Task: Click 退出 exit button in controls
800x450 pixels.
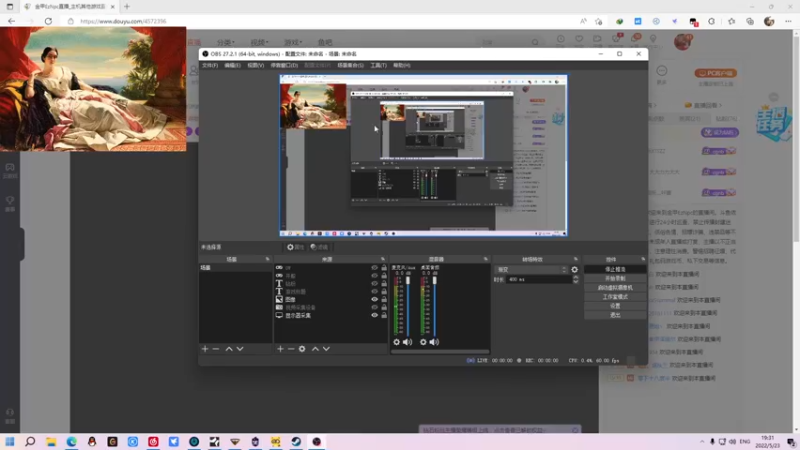Action: (615, 315)
